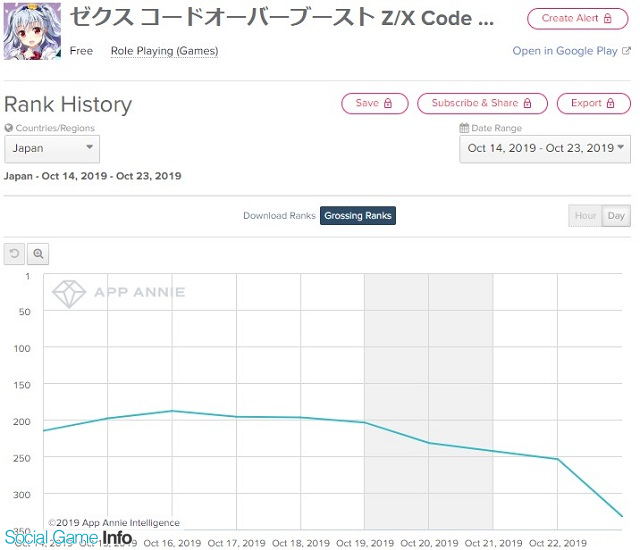Click the Oct 17, 2019 axis label

click(236, 543)
